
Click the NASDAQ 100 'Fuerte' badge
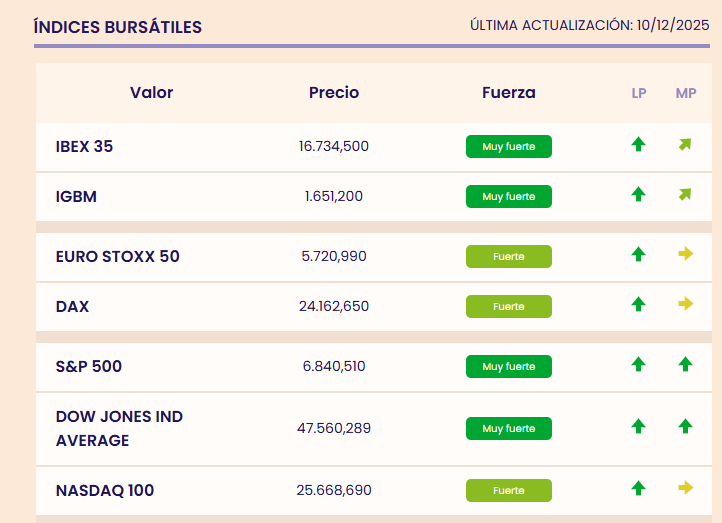(508, 490)
